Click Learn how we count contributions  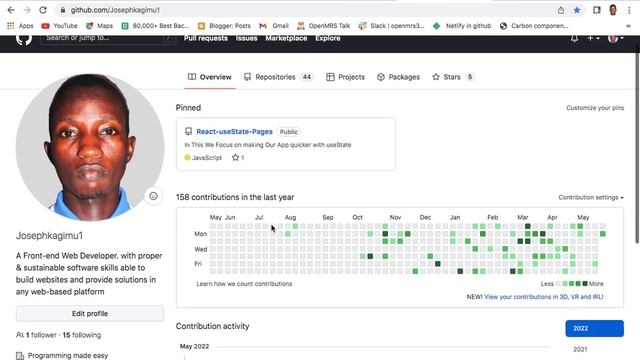[x=244, y=284]
